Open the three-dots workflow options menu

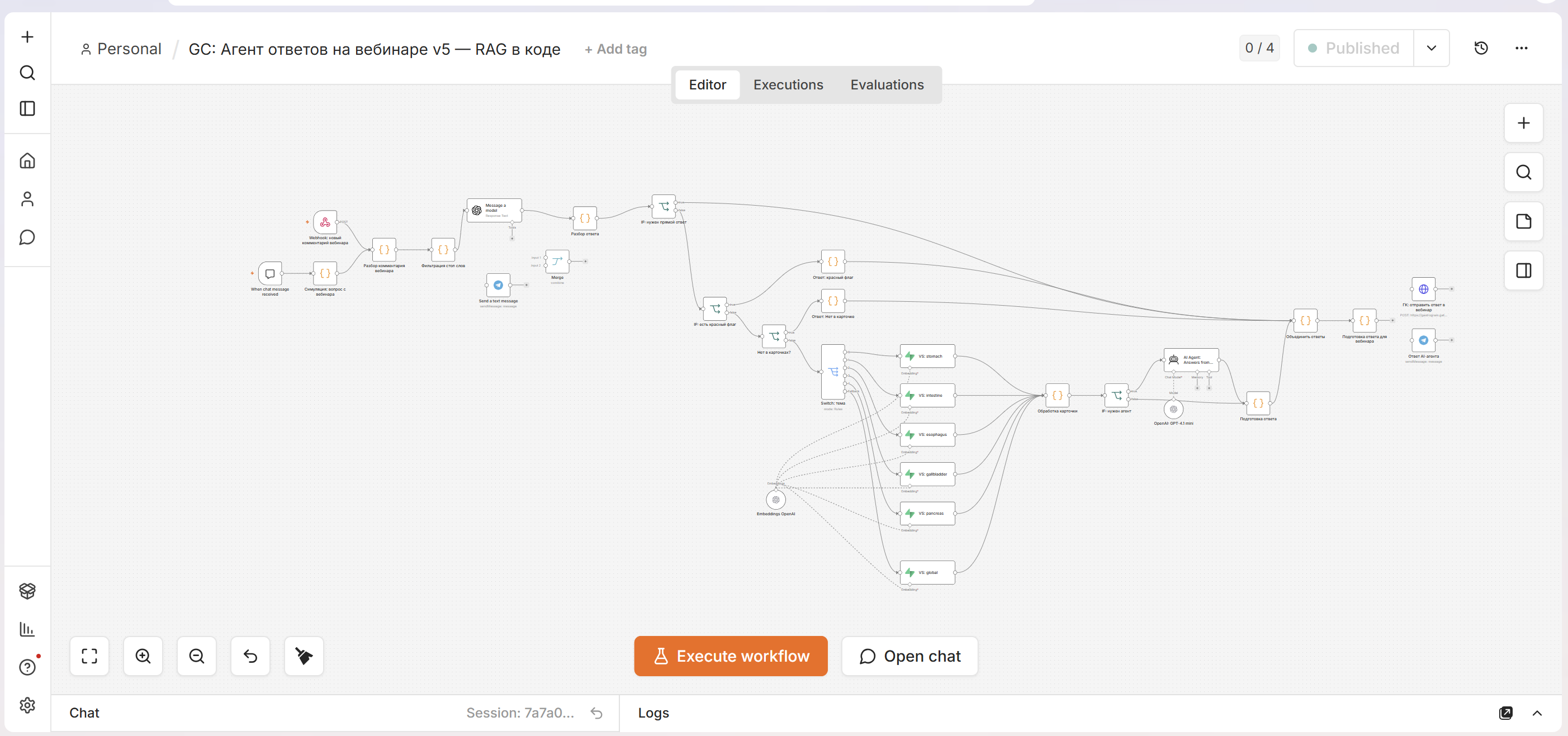[x=1521, y=48]
